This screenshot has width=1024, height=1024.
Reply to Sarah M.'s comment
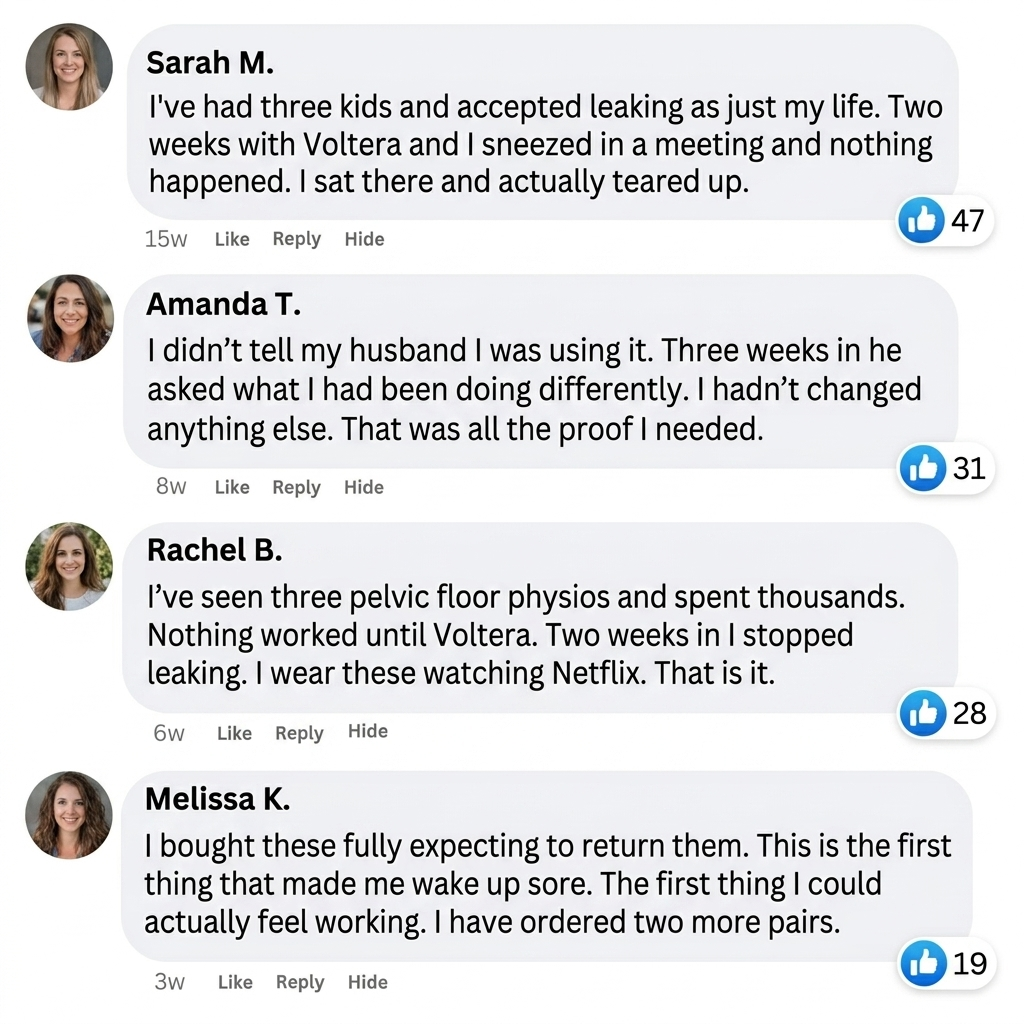tap(297, 239)
